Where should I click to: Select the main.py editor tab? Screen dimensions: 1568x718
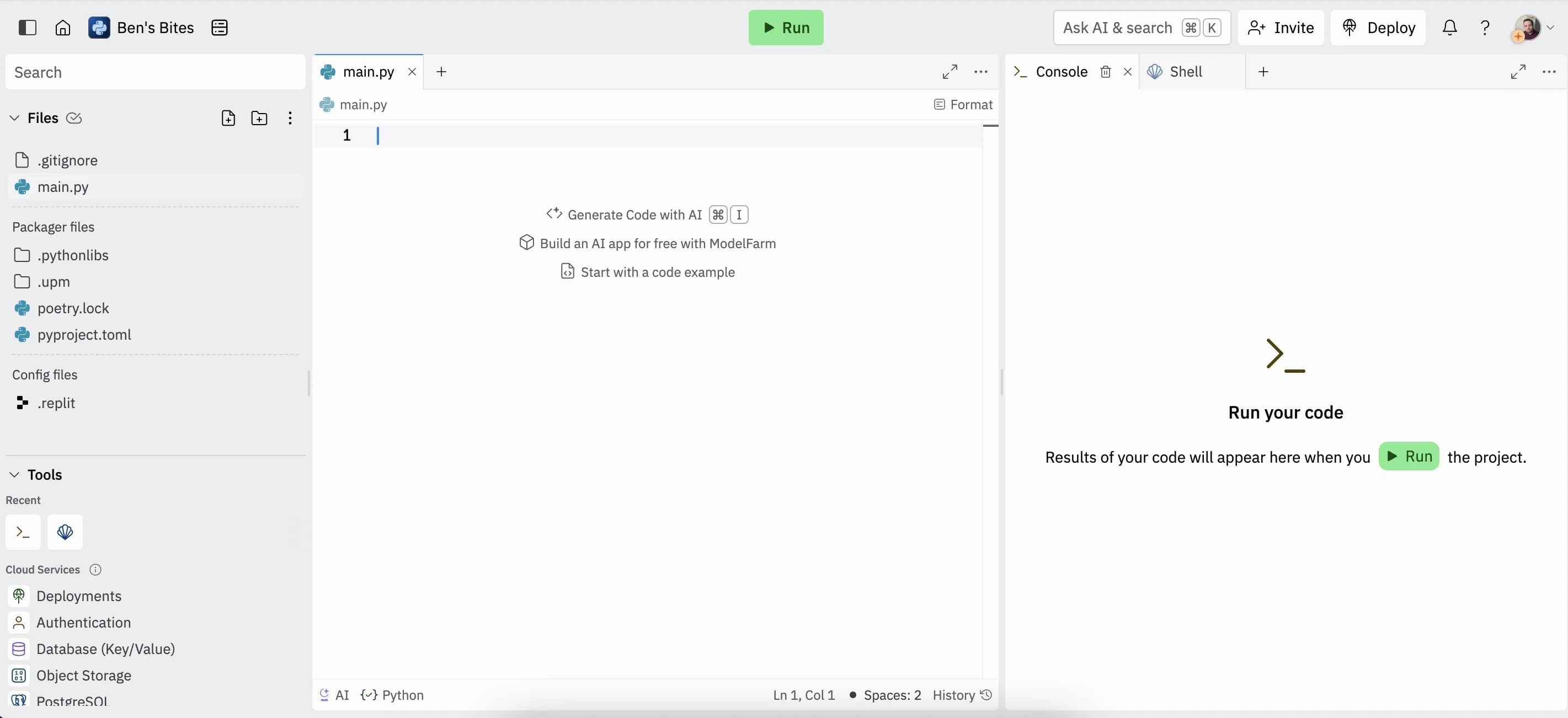point(367,72)
